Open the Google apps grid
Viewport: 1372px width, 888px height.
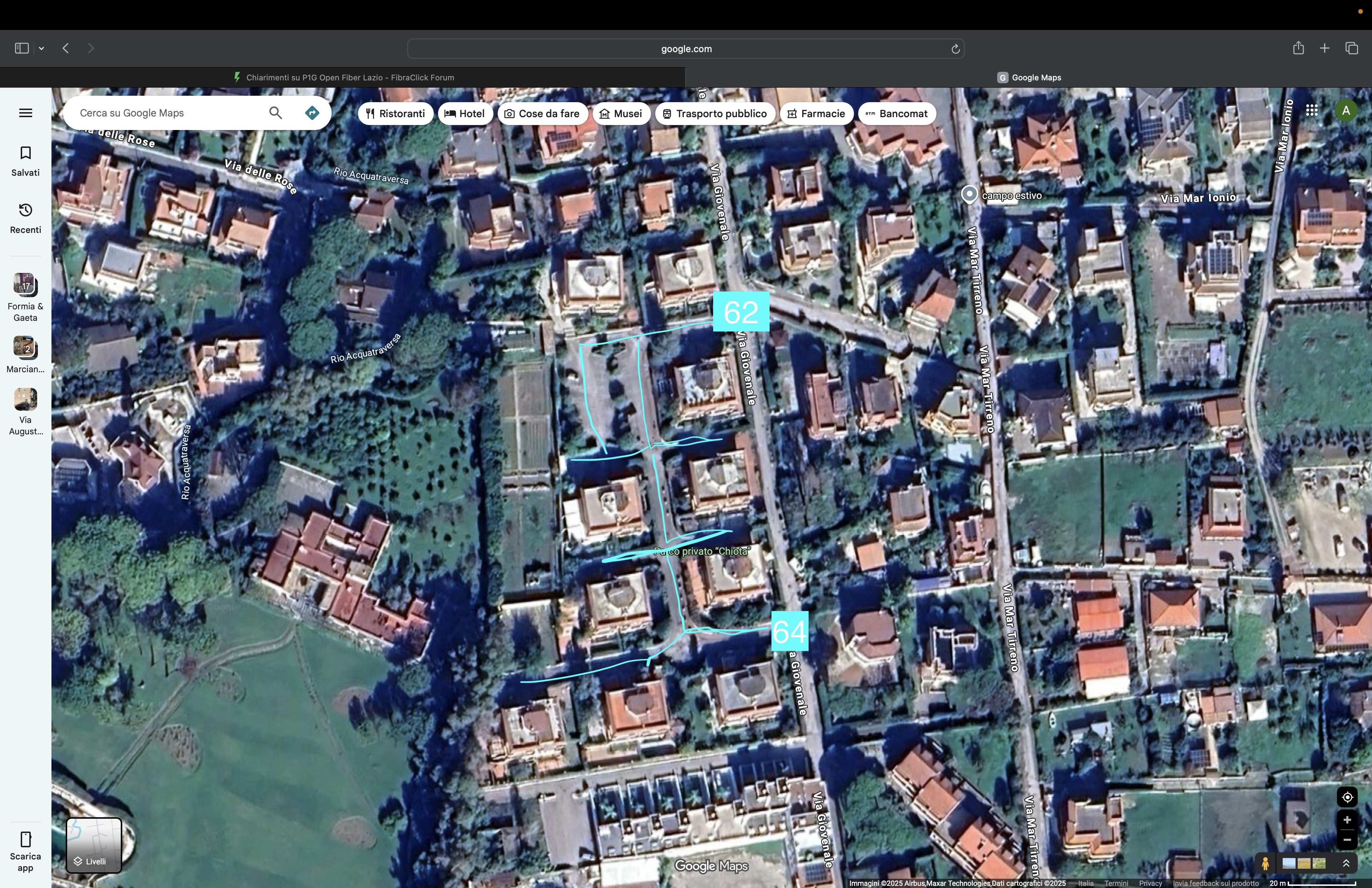coord(1312,110)
